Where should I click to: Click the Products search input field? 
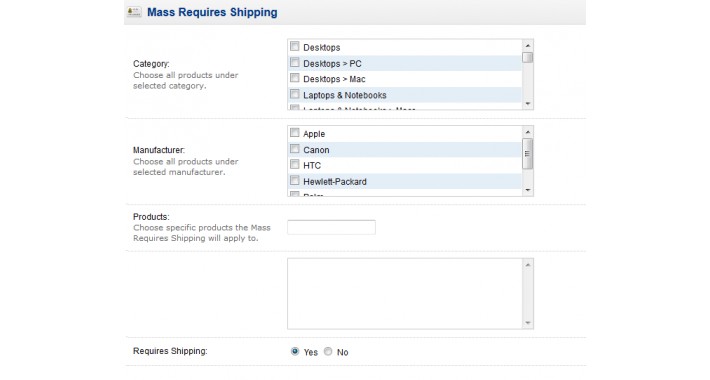tap(331, 227)
